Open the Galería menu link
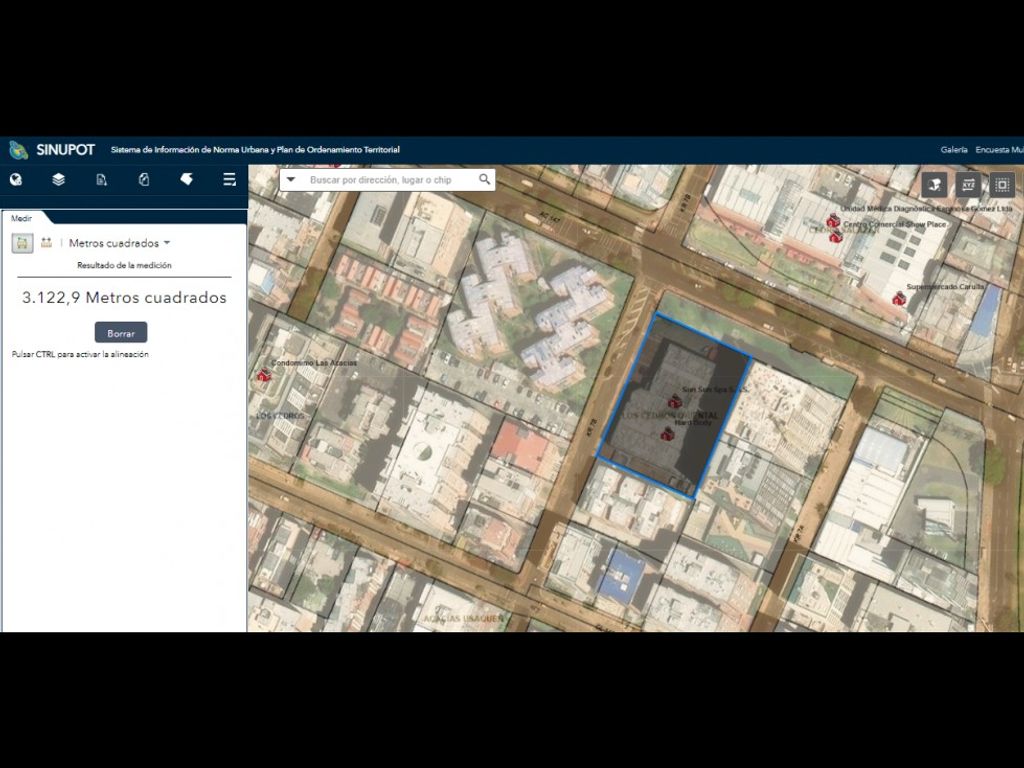This screenshot has width=1024, height=768. point(954,150)
